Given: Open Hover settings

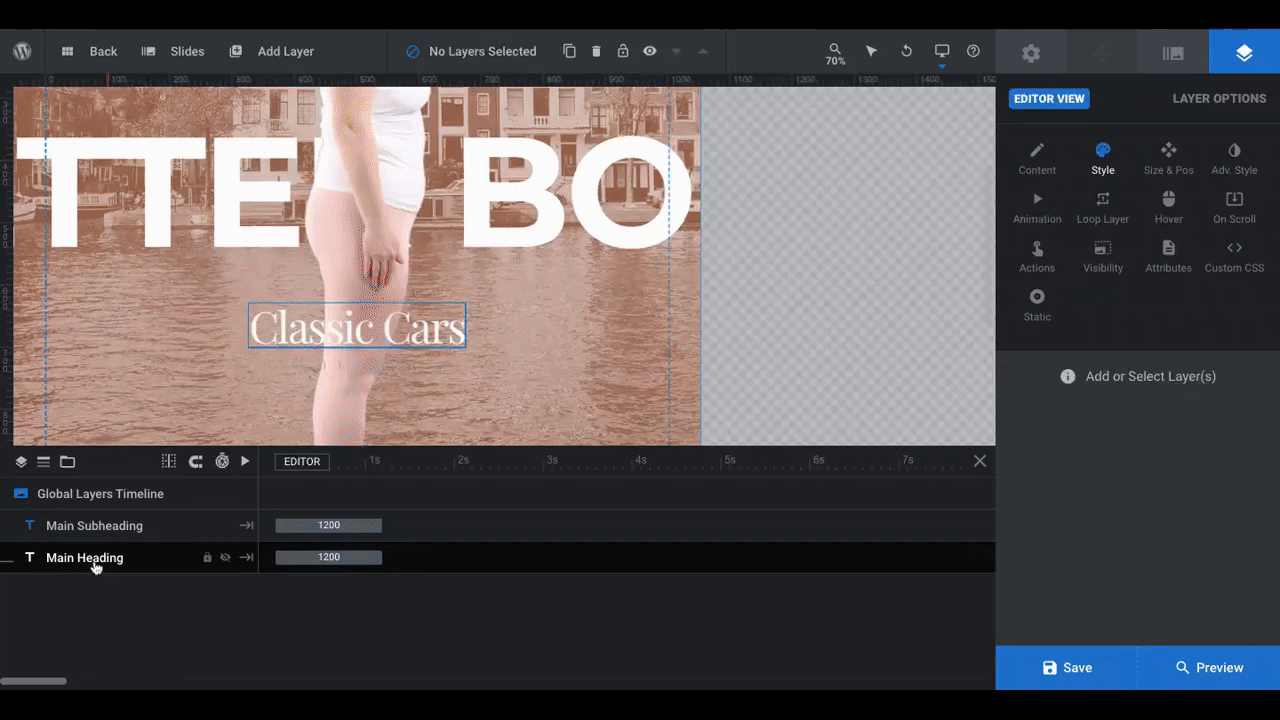Looking at the screenshot, I should (x=1168, y=208).
